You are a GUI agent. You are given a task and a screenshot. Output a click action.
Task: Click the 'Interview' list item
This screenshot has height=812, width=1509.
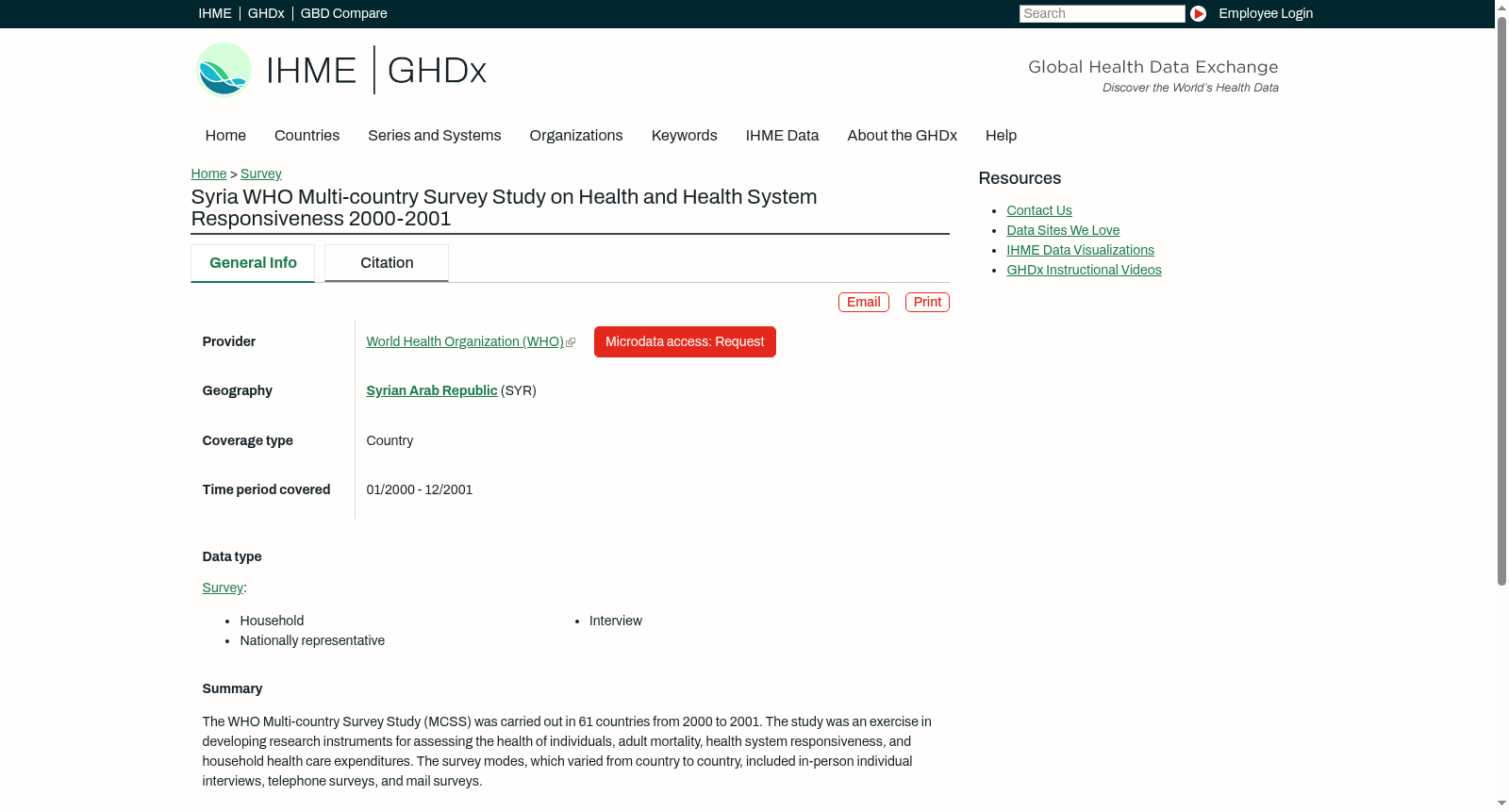616,621
